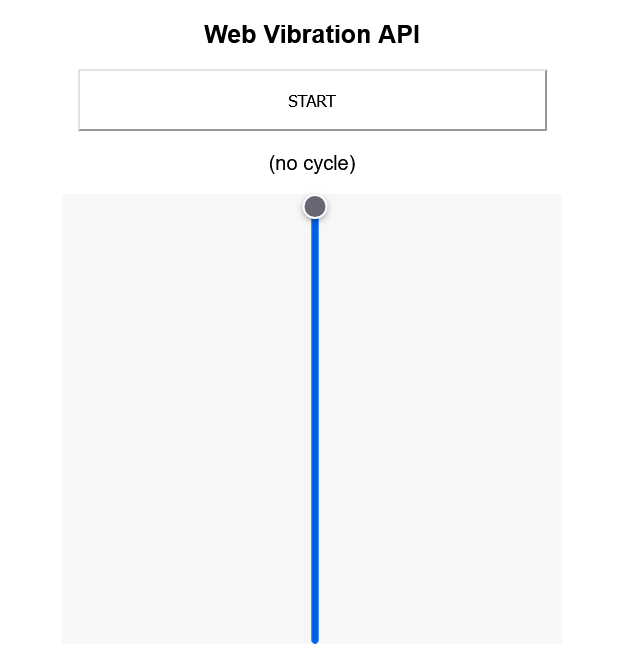Viewport: 625px width, 663px height.
Task: Click the right edge of the START button
Action: pyautogui.click(x=542, y=101)
